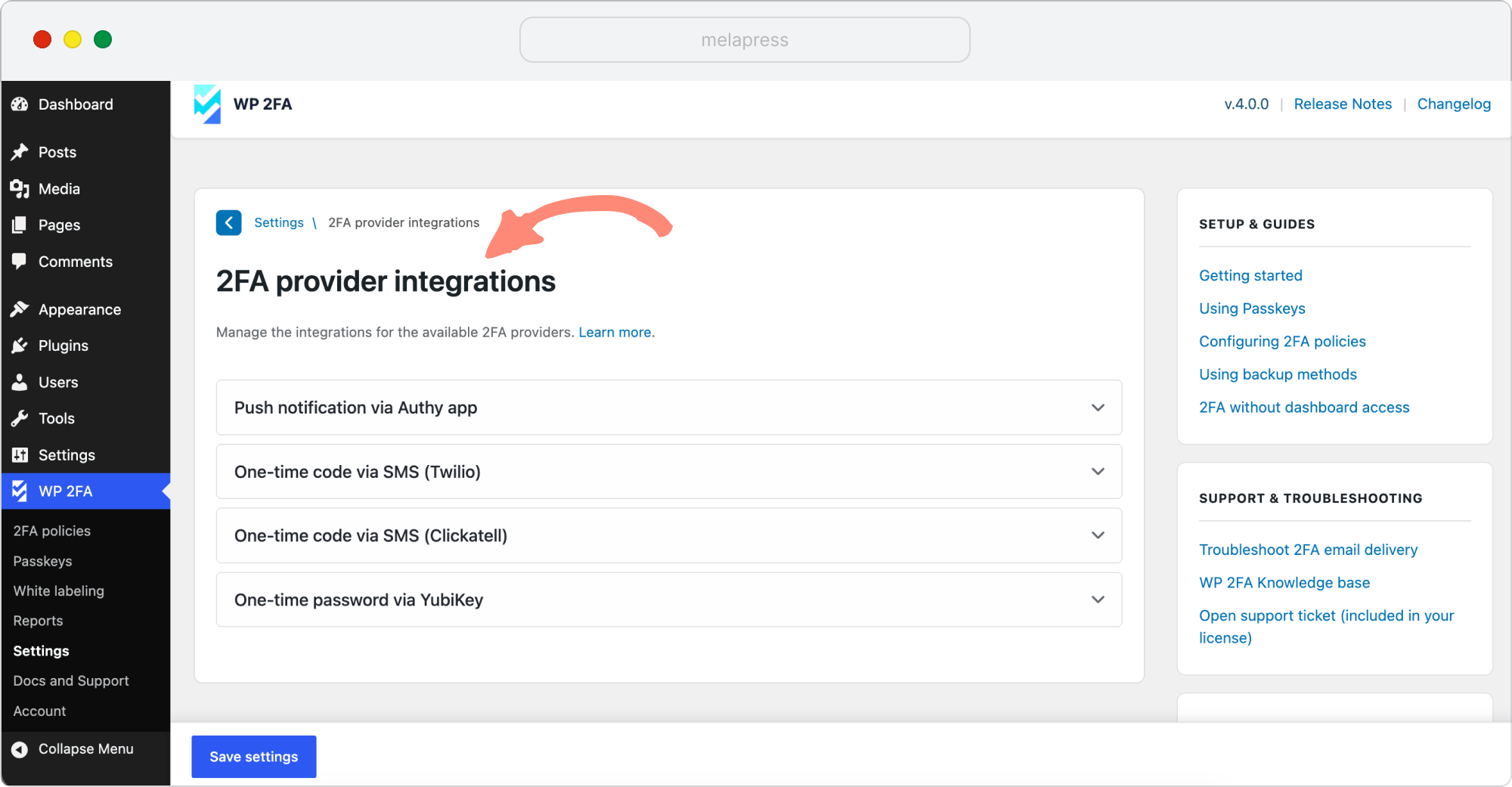The width and height of the screenshot is (1512, 787).
Task: Open White labeling submenu item
Action: pos(59,591)
